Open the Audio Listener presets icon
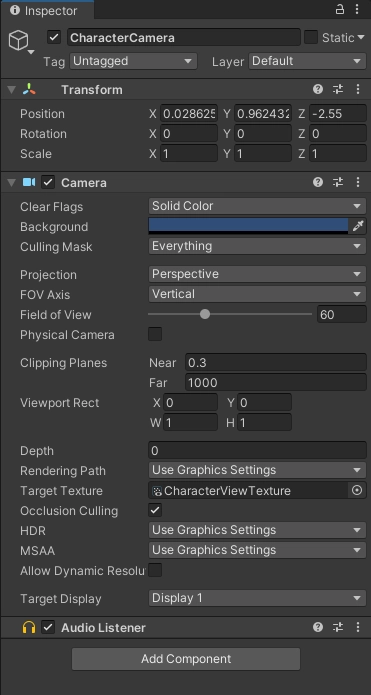 [338, 627]
